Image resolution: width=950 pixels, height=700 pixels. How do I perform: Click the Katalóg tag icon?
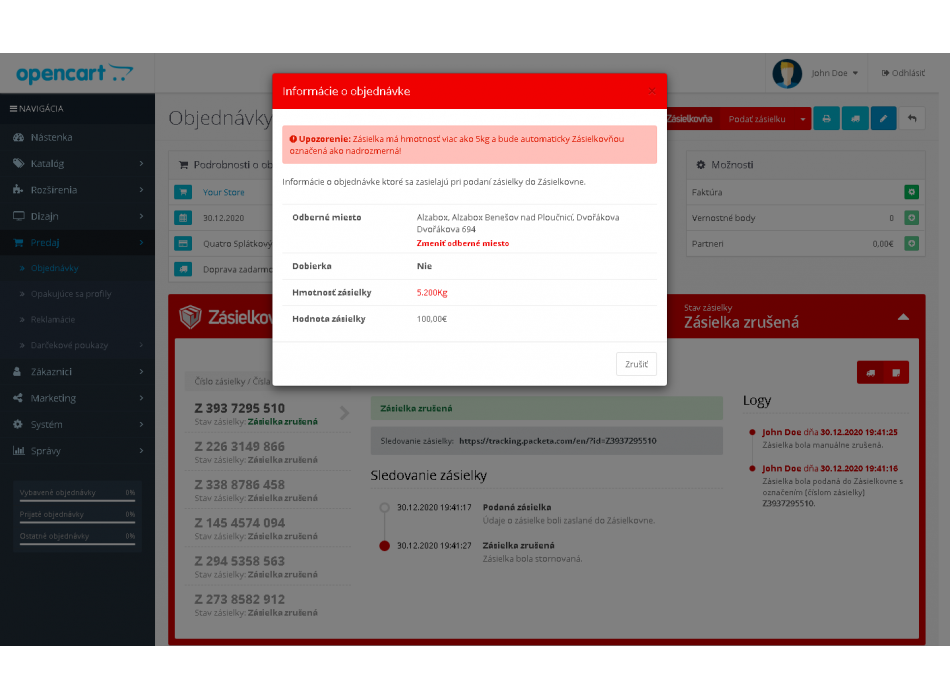pos(18,164)
